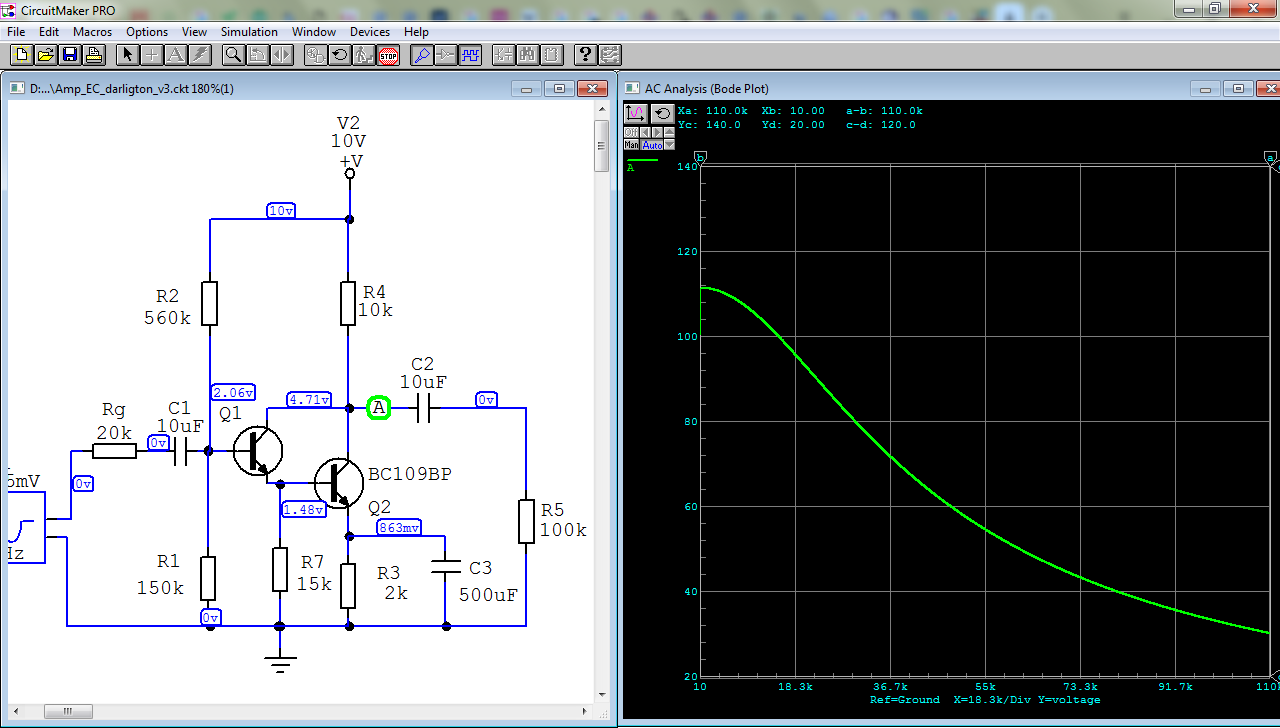Open the View menu

tap(194, 32)
